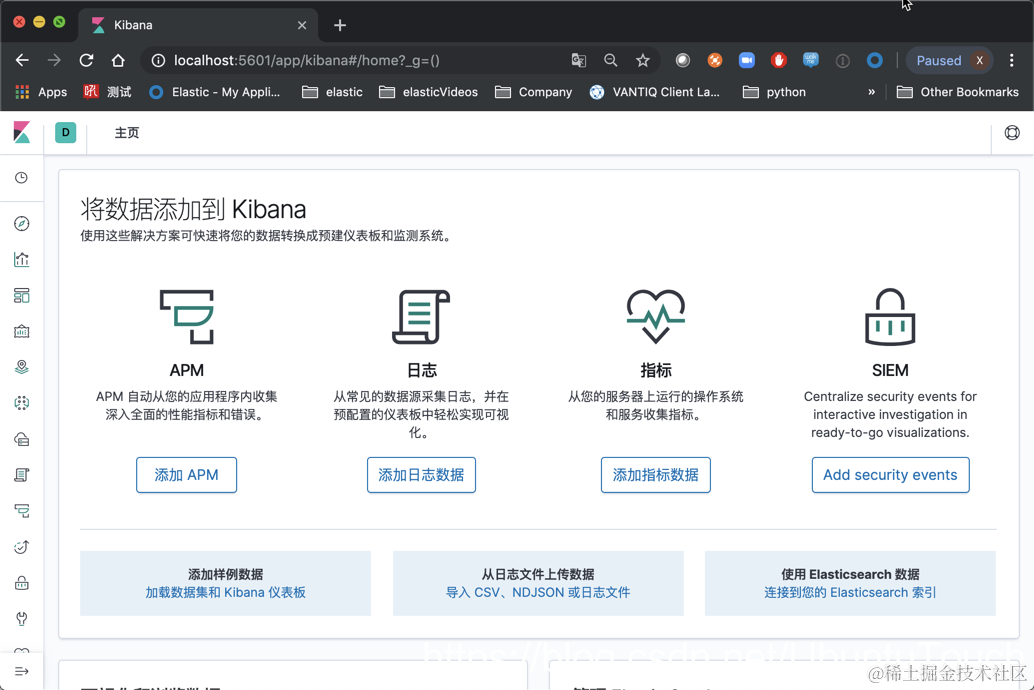Click the 主页 breadcrumb
Image resolution: width=1034 pixels, height=690 pixels.
(127, 133)
